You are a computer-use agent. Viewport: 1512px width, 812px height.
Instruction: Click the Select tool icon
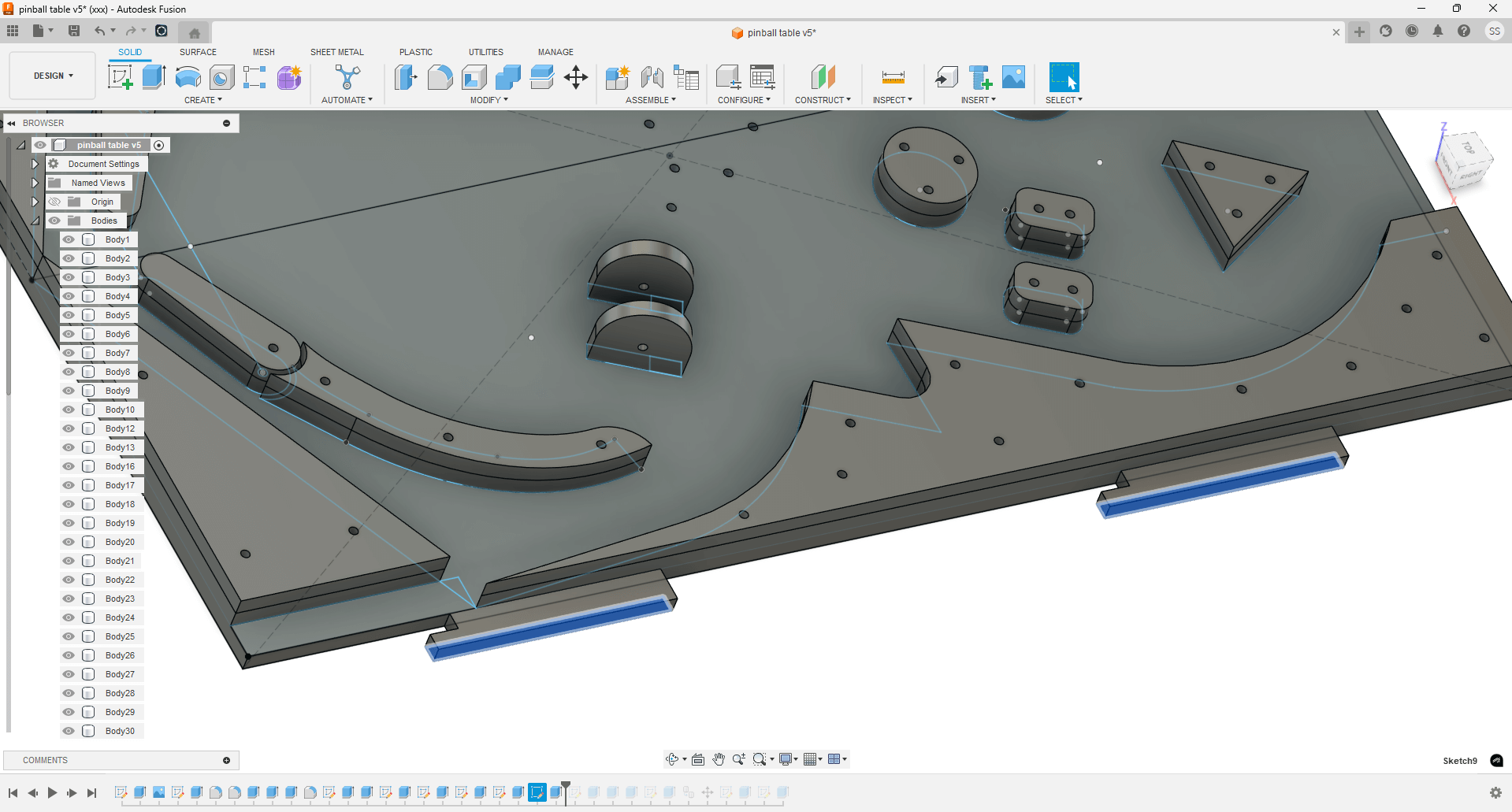(x=1064, y=77)
